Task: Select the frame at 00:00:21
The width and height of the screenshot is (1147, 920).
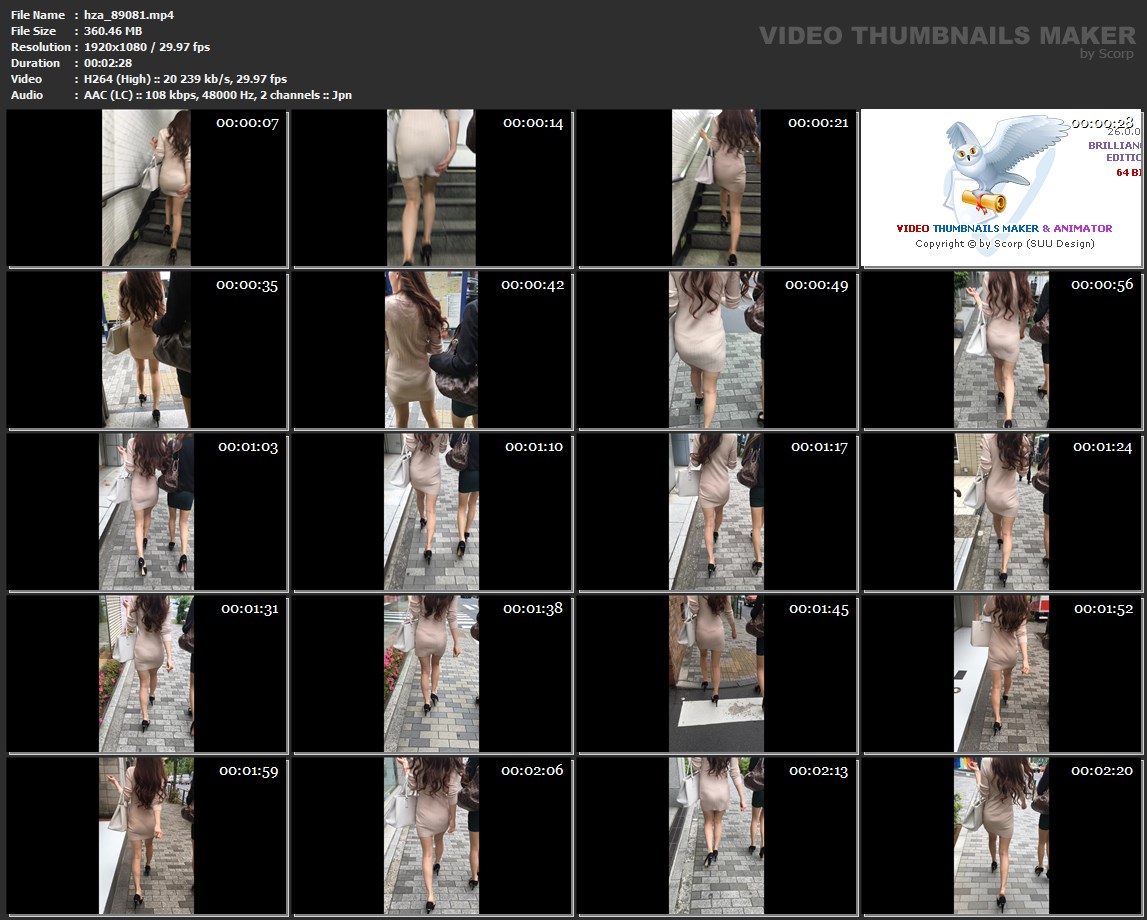Action: pyautogui.click(x=717, y=188)
